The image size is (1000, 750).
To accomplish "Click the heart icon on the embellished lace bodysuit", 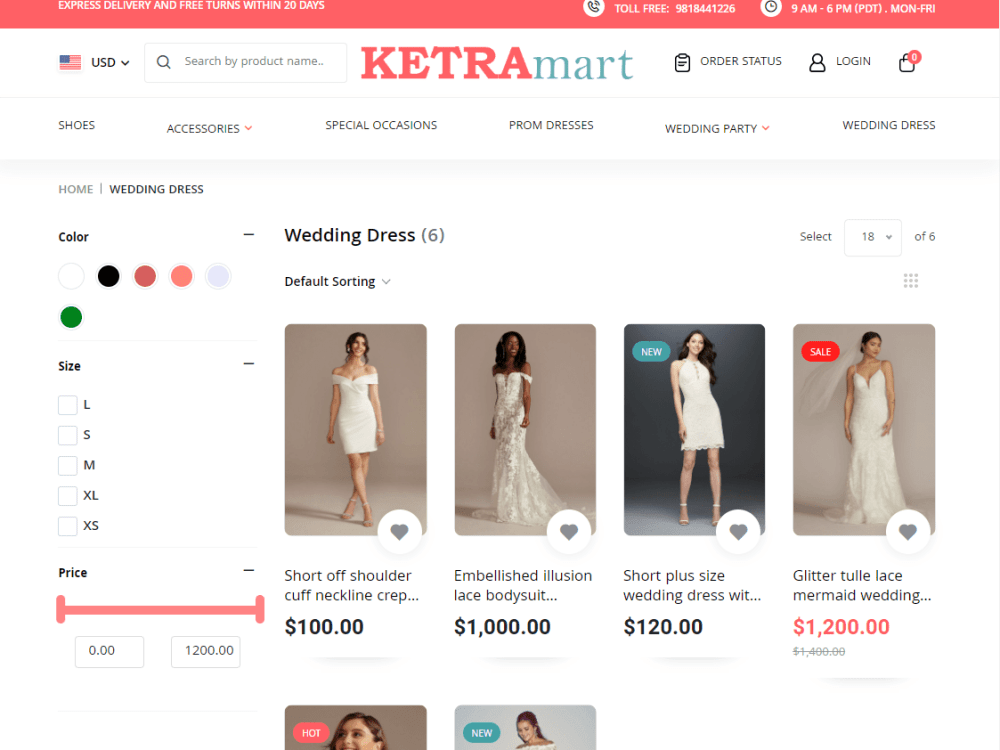I will (x=569, y=531).
